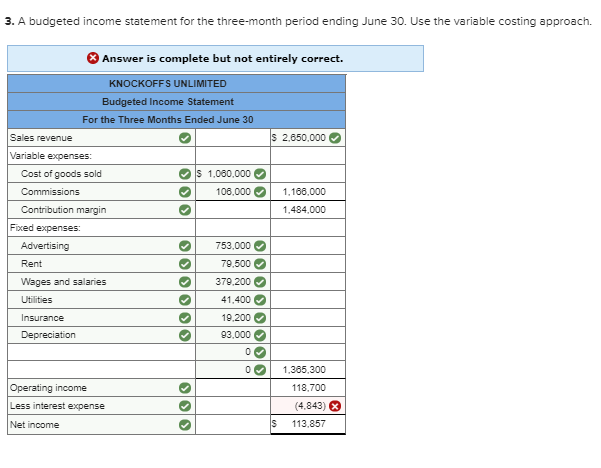The height and width of the screenshot is (468, 601).
Task: Click green check next to Sales revenue label
Action: 185,138
